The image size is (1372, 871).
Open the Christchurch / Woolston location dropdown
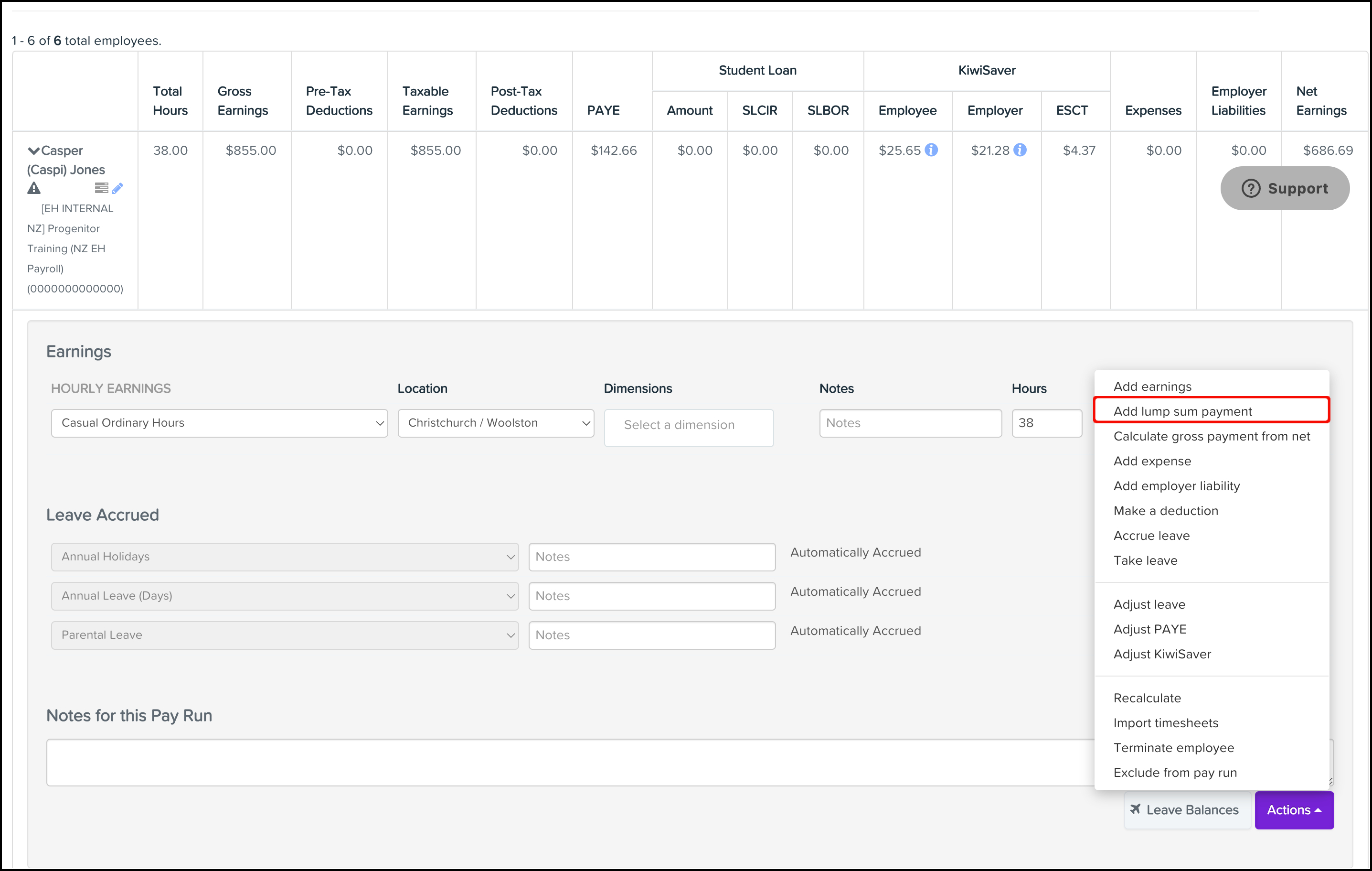coord(496,423)
